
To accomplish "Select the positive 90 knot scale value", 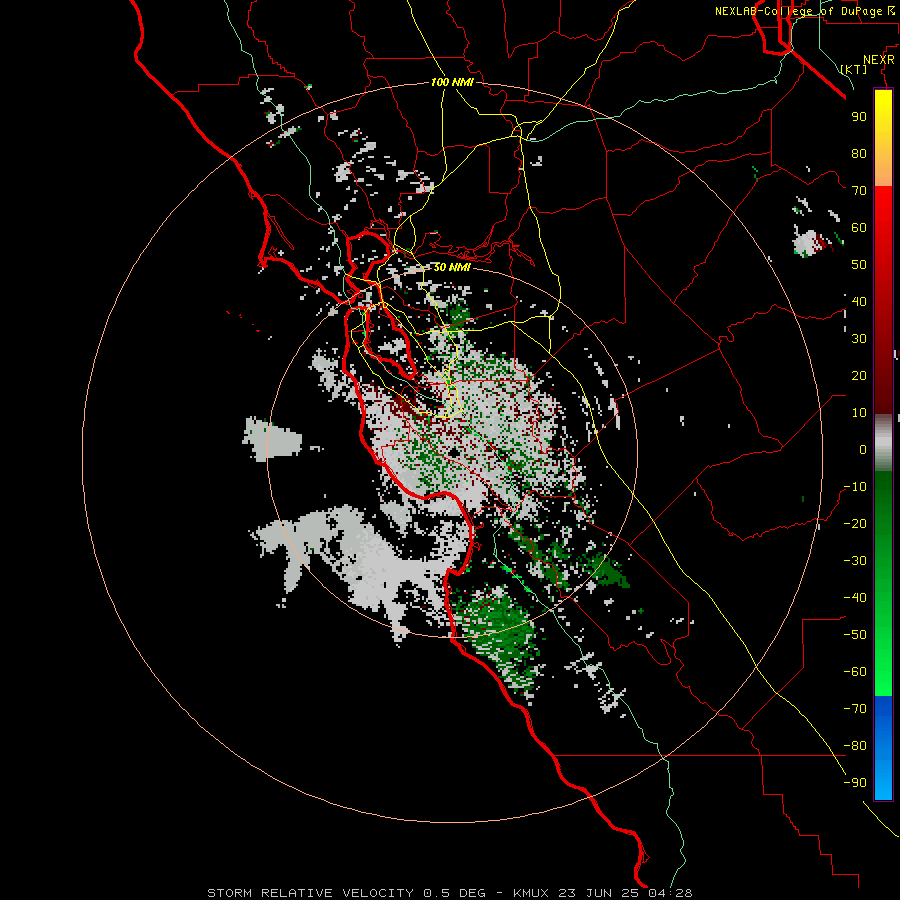I will pyautogui.click(x=859, y=117).
